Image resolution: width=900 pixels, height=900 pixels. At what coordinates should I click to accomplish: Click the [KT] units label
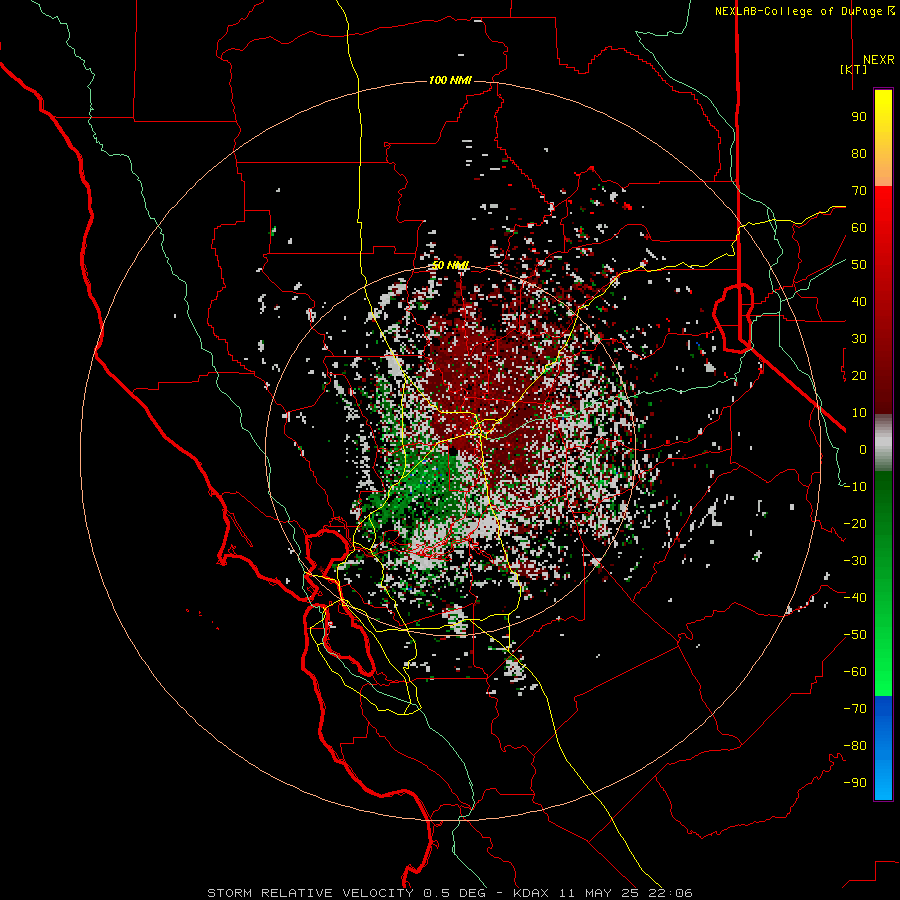point(853,69)
